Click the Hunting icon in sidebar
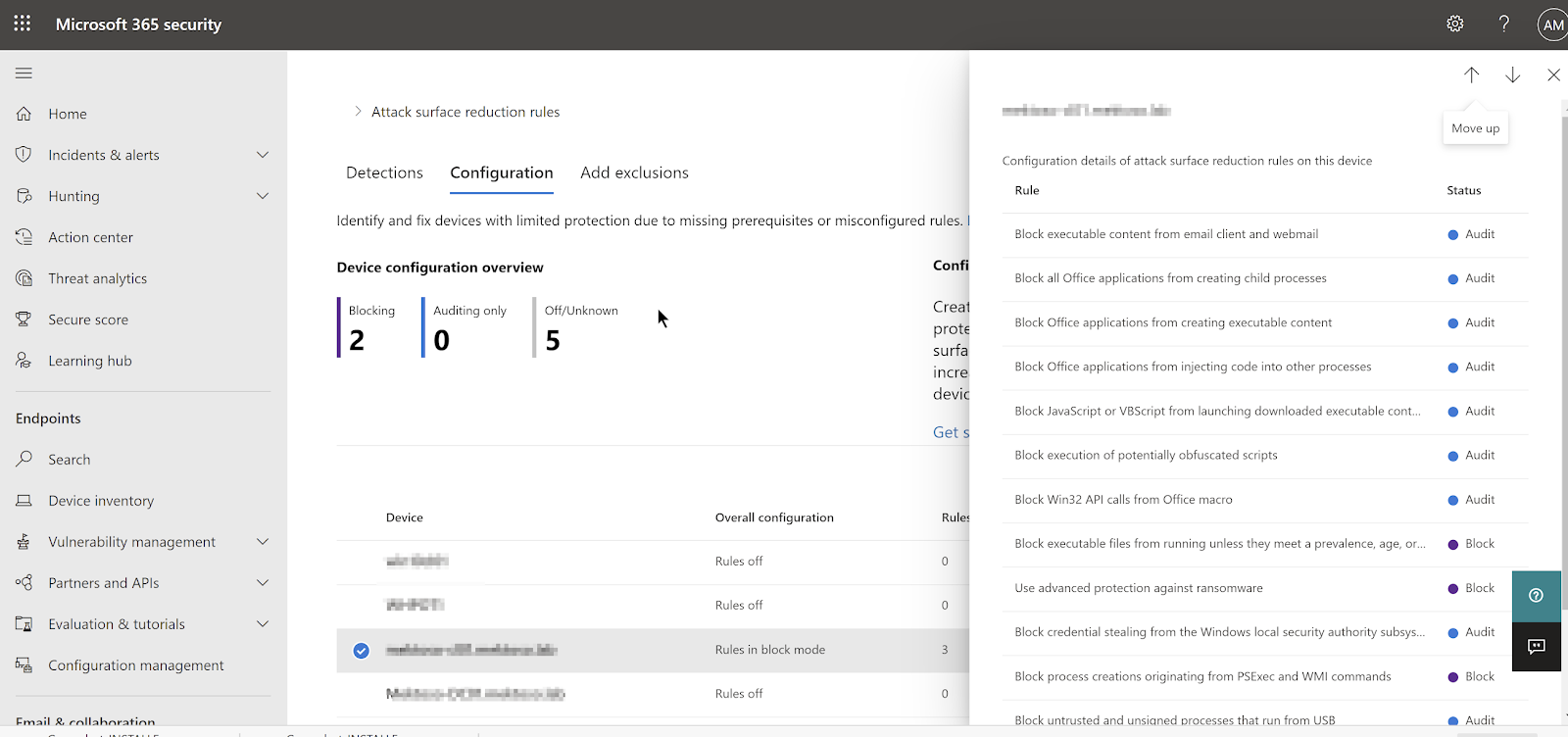 click(x=24, y=196)
